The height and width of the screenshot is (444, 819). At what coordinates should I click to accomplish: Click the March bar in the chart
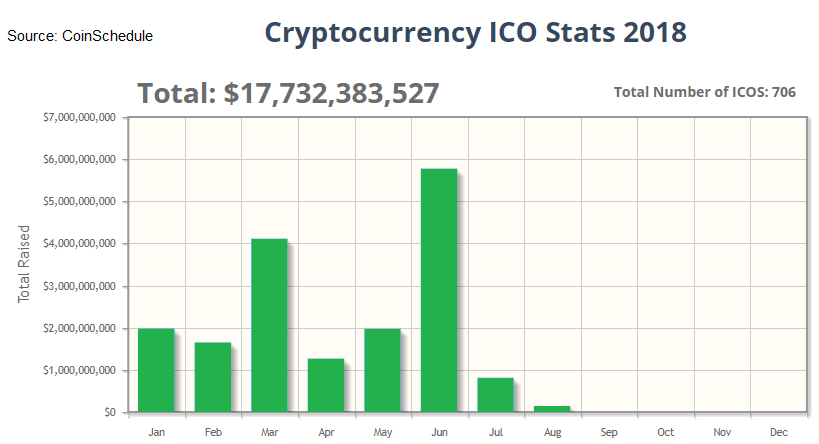pyautogui.click(x=269, y=325)
